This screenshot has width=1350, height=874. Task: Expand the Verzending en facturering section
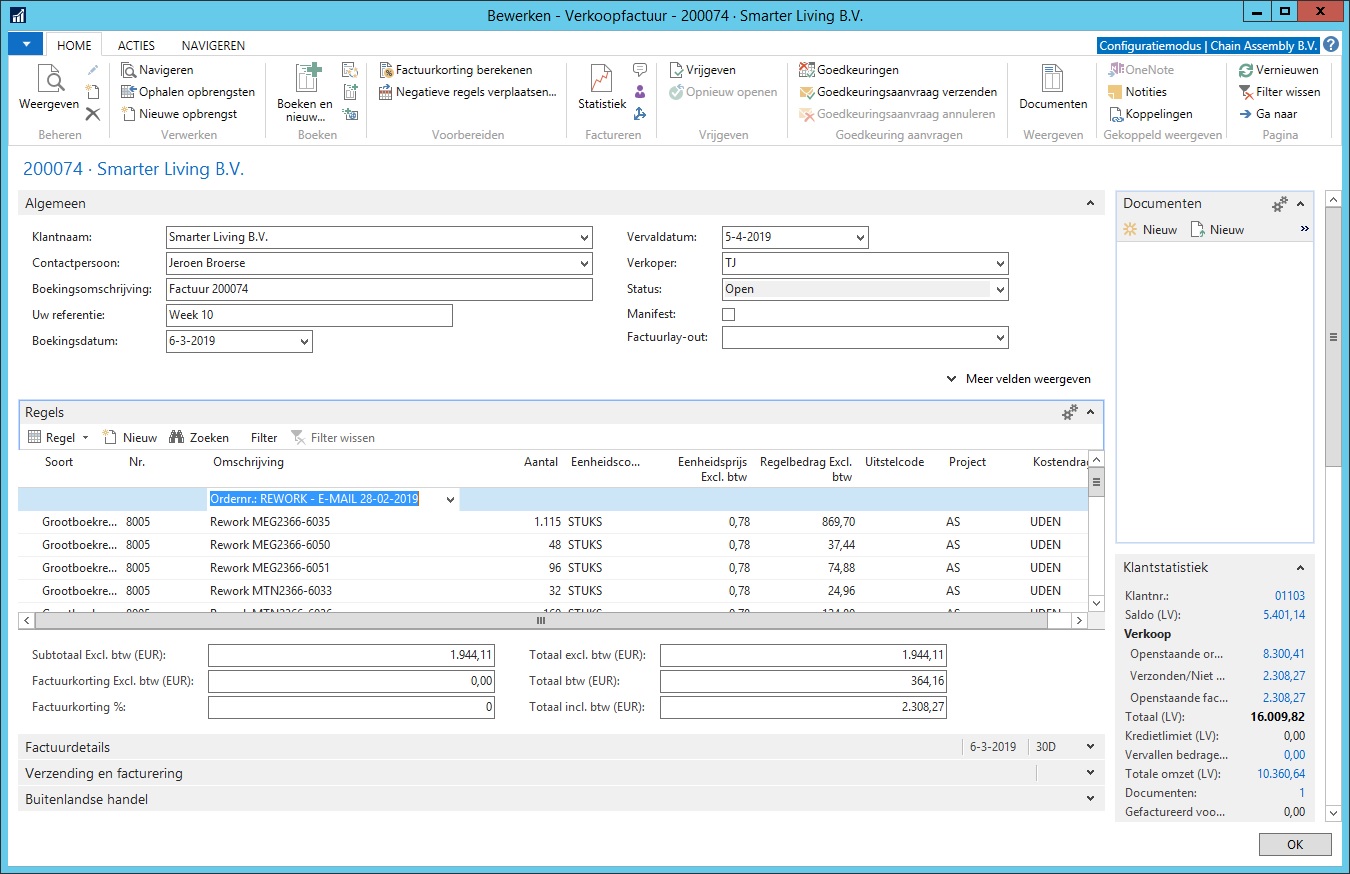(1090, 773)
